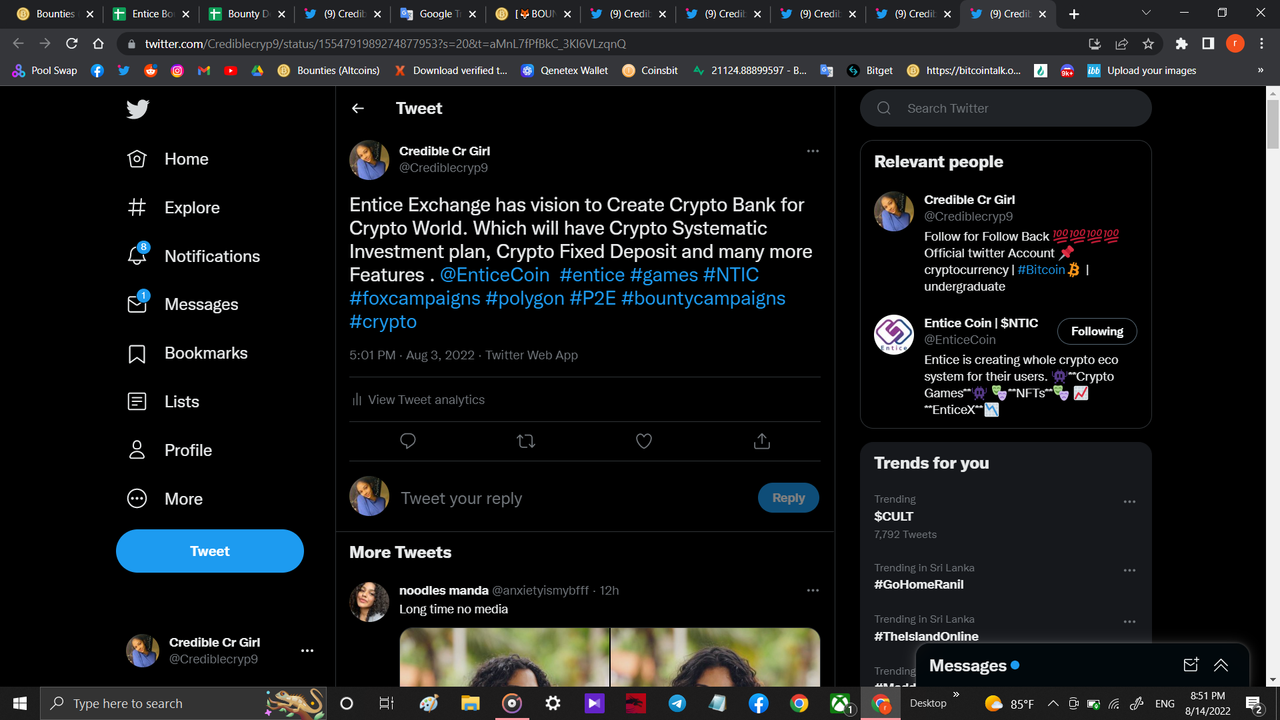1280x720 pixels.
Task: Click the reply bubble icon under the tweet
Action: pos(407,440)
